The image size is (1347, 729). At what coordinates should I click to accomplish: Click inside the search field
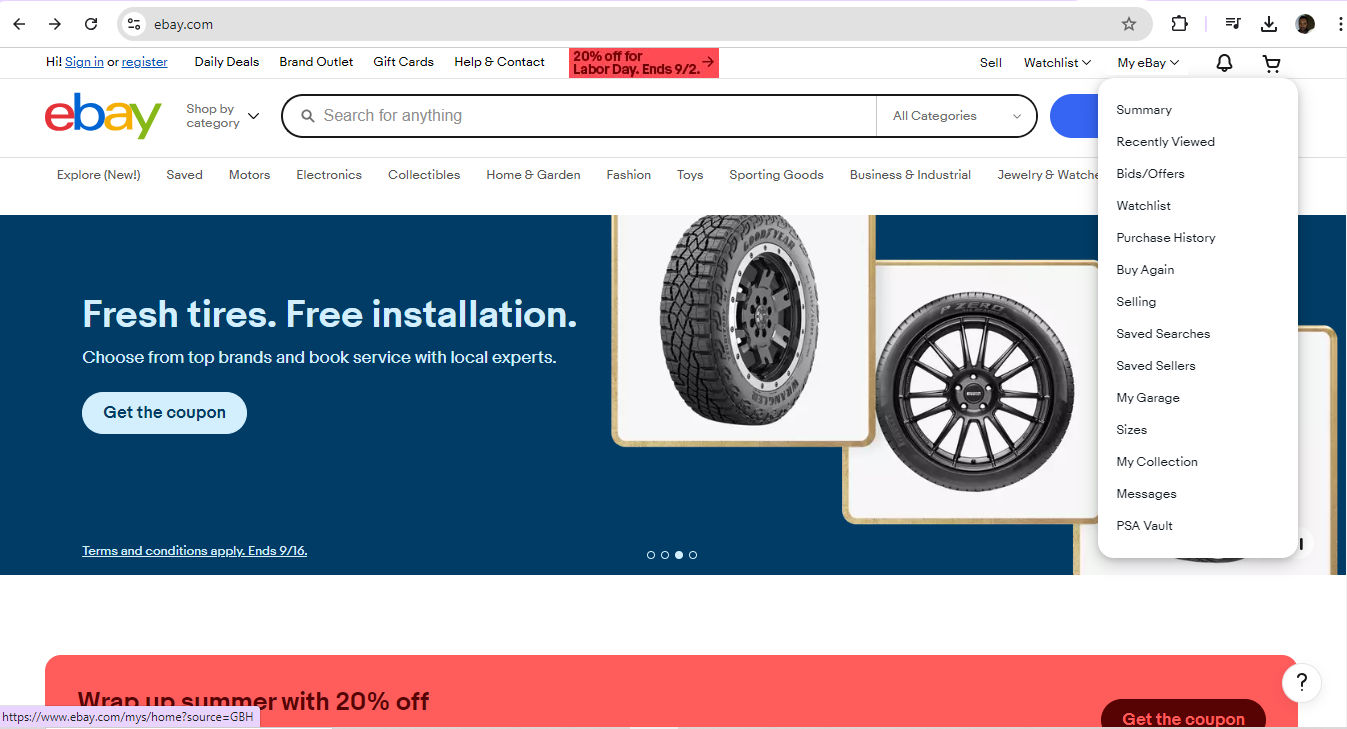[x=580, y=115]
